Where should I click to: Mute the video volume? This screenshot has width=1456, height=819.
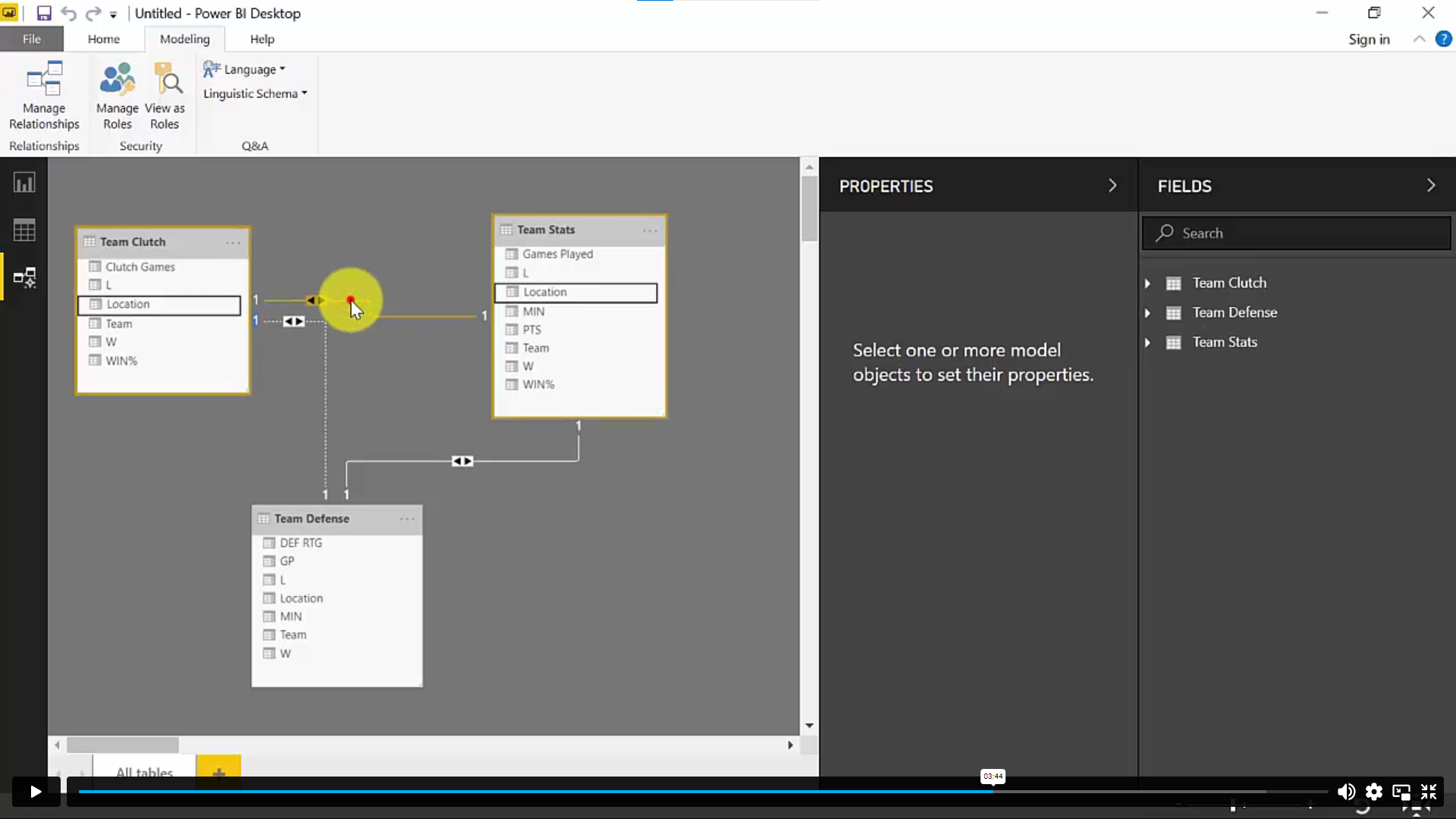pyautogui.click(x=1346, y=792)
